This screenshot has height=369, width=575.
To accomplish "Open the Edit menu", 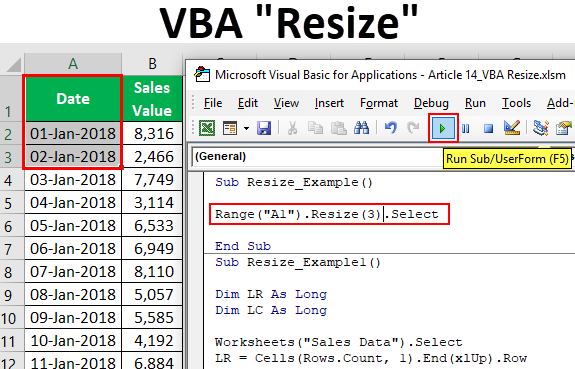I will point(248,103).
